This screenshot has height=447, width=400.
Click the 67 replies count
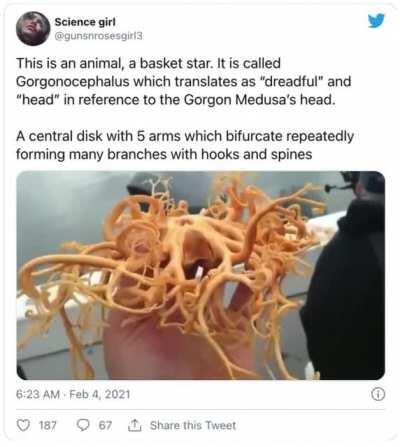(x=105, y=426)
